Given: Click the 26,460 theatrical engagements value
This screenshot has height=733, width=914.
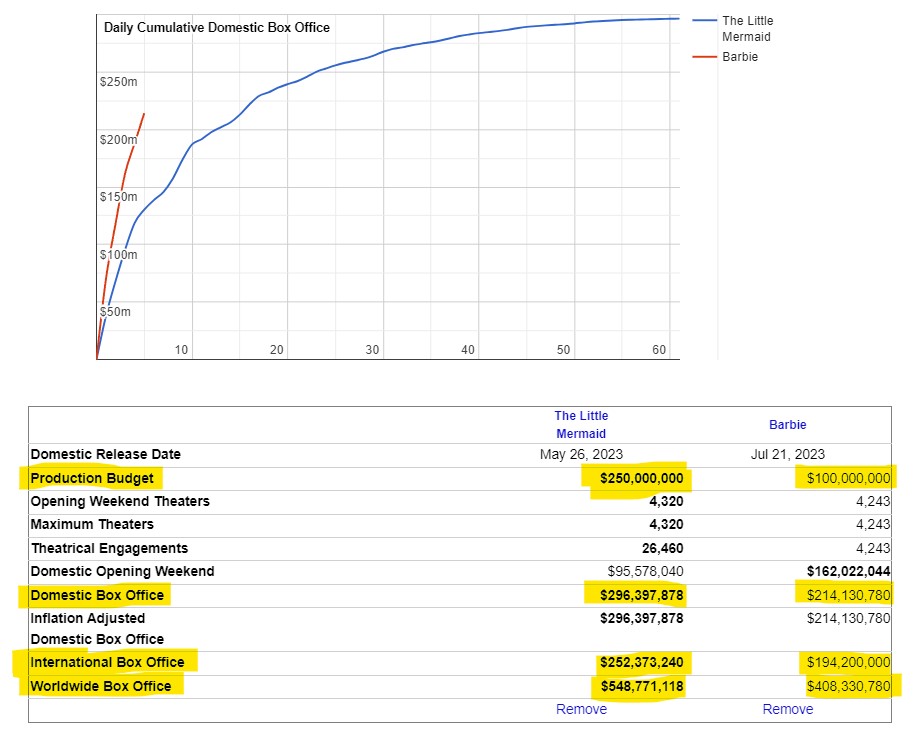Looking at the screenshot, I should 662,548.
